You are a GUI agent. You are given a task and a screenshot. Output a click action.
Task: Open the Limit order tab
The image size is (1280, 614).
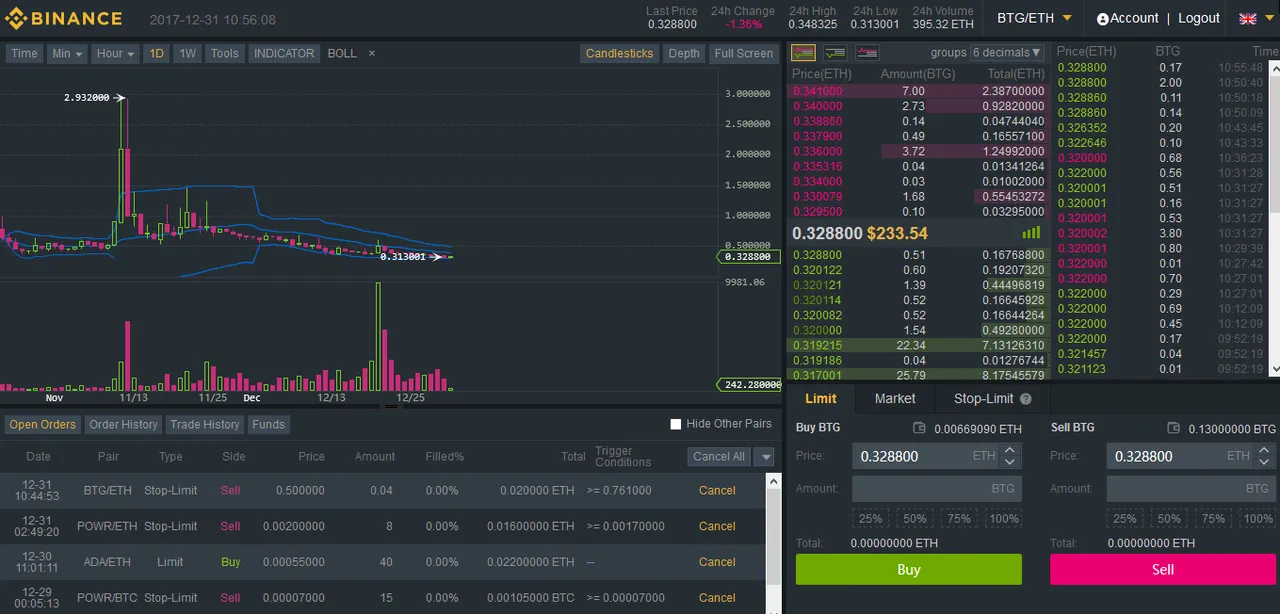[821, 398]
